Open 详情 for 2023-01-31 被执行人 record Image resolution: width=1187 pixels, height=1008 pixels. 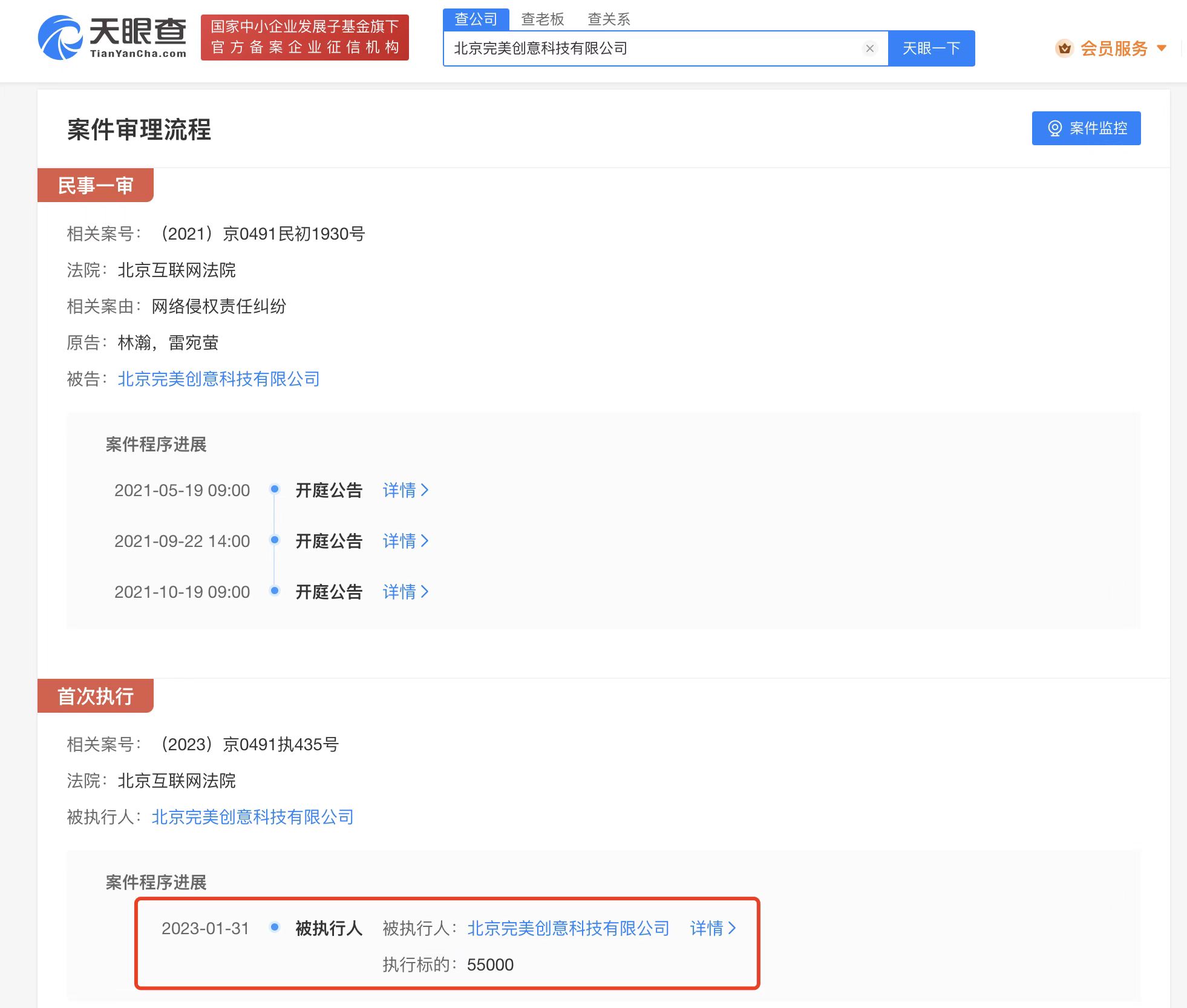713,928
